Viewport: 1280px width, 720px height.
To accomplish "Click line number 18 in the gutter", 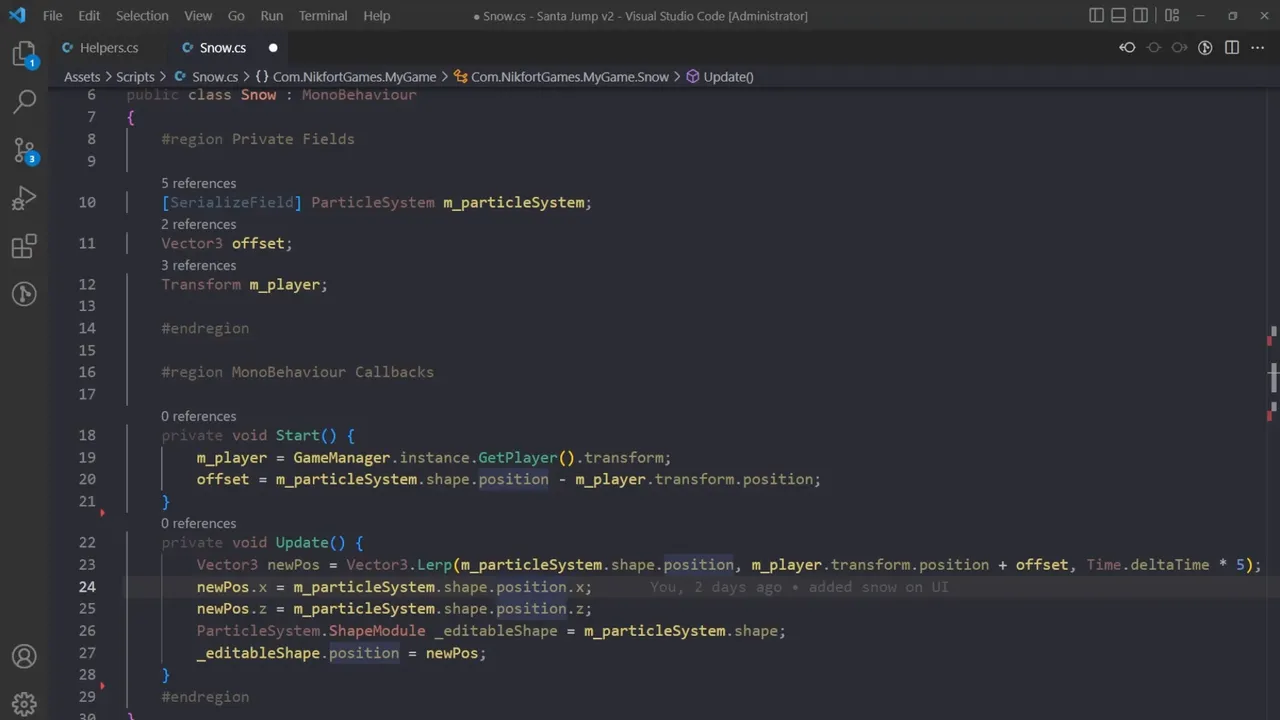I will tap(87, 435).
